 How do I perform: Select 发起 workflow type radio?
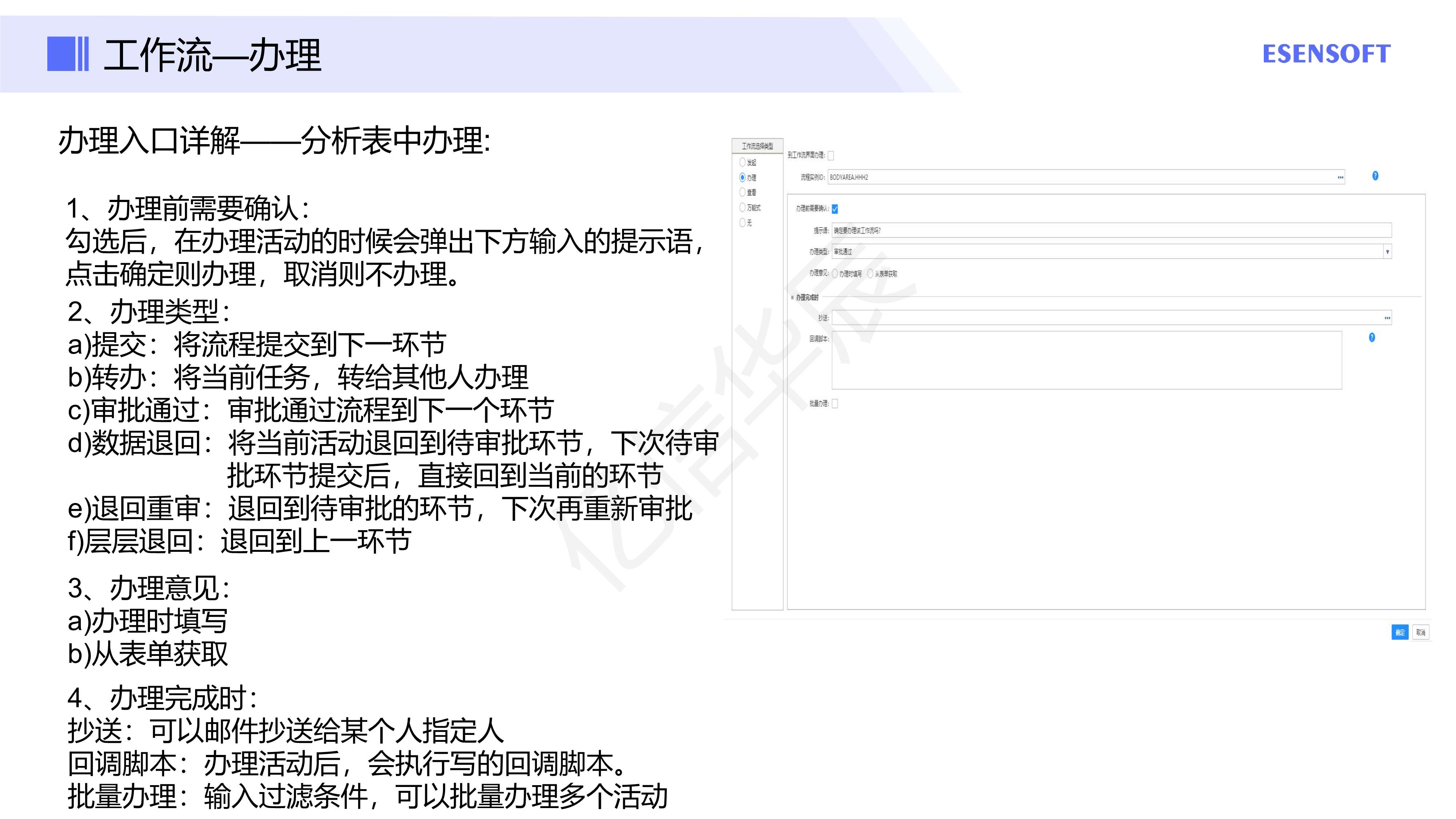coord(743,162)
